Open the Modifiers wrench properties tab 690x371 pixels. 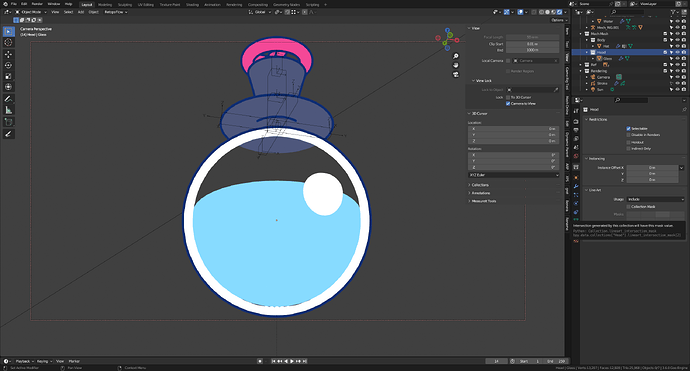point(576,186)
